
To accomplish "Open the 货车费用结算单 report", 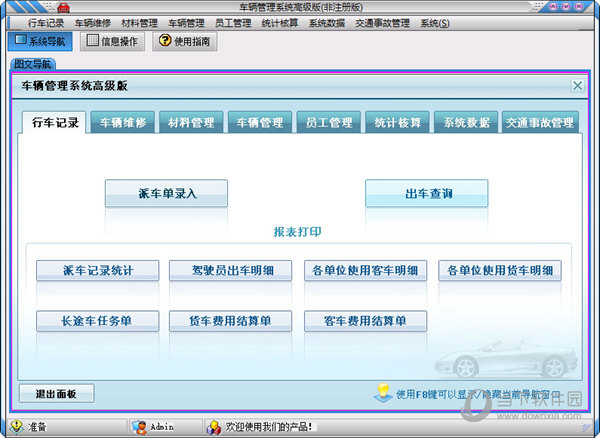I will tap(230, 321).
